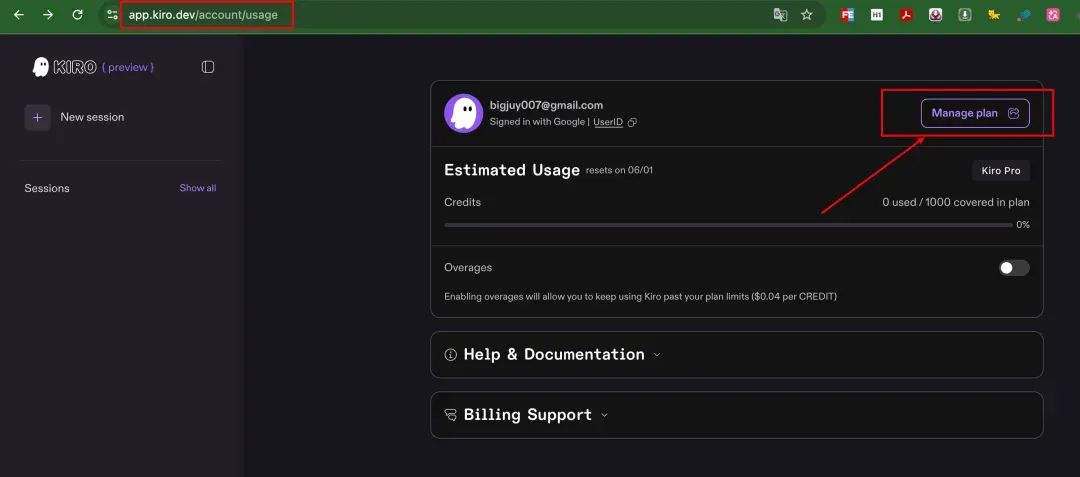Image resolution: width=1080 pixels, height=477 pixels.
Task: Bookmark this page with star icon
Action: coord(807,14)
